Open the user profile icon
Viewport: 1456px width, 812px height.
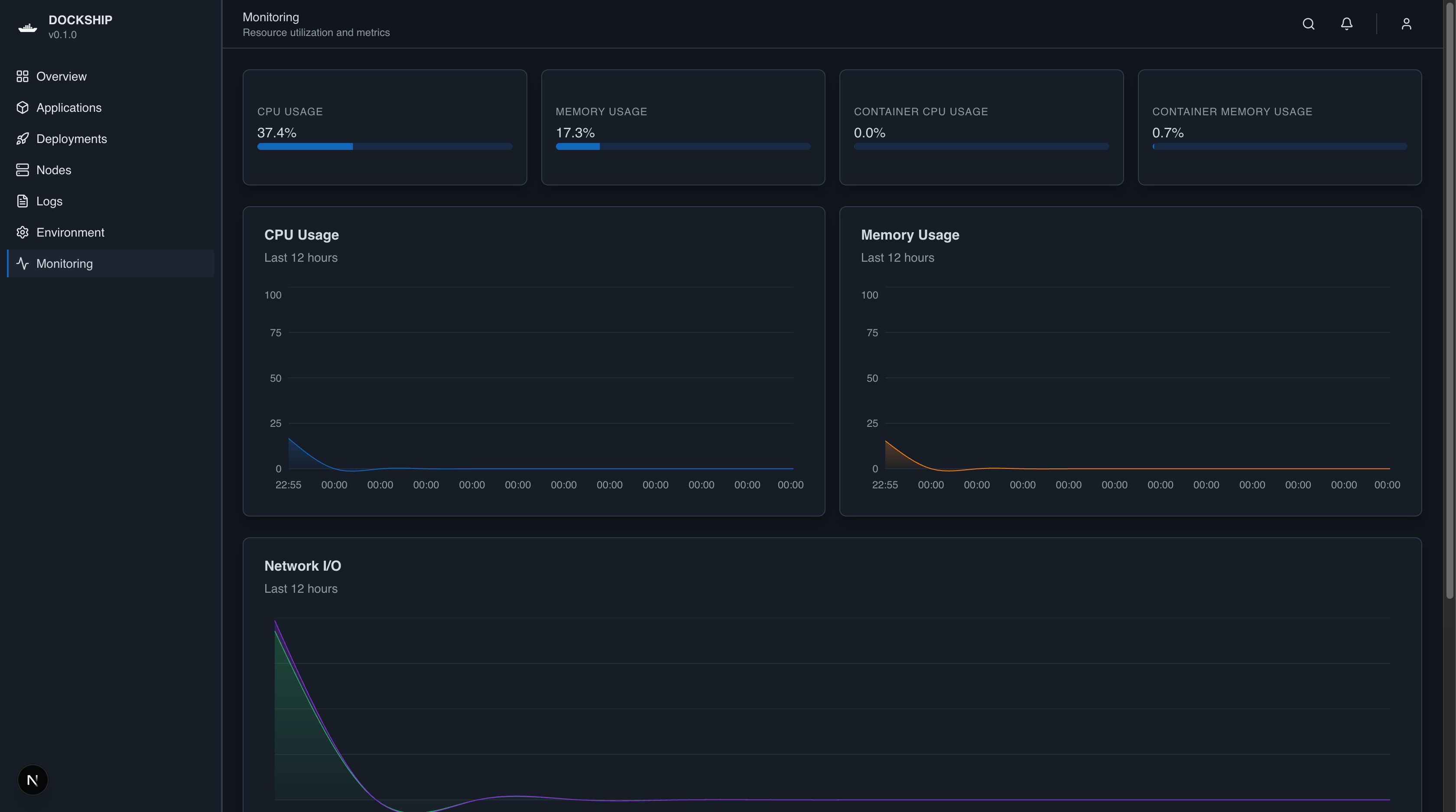pos(1406,24)
